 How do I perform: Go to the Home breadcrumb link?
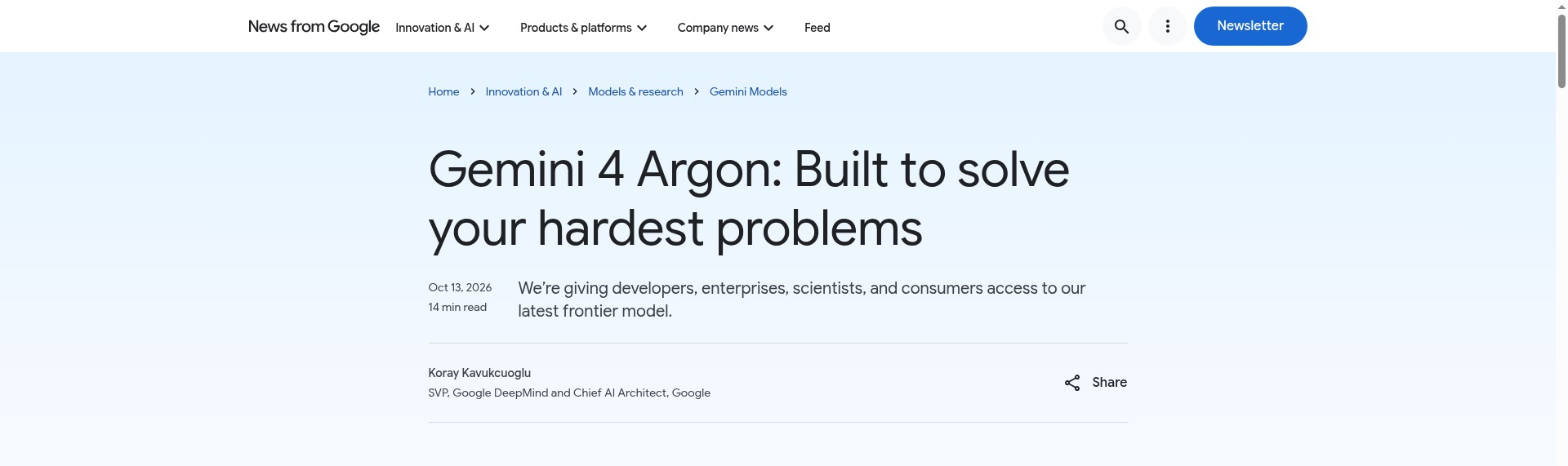coord(443,91)
